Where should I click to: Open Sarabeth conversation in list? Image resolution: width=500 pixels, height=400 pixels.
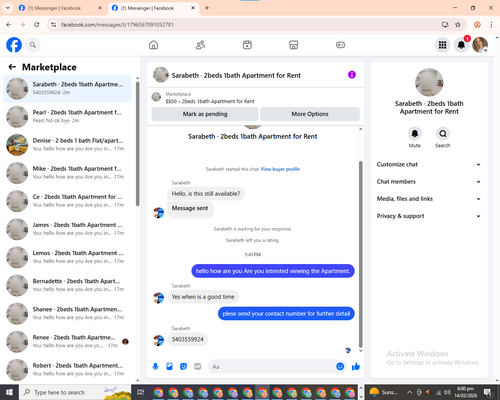pyautogui.click(x=67, y=88)
